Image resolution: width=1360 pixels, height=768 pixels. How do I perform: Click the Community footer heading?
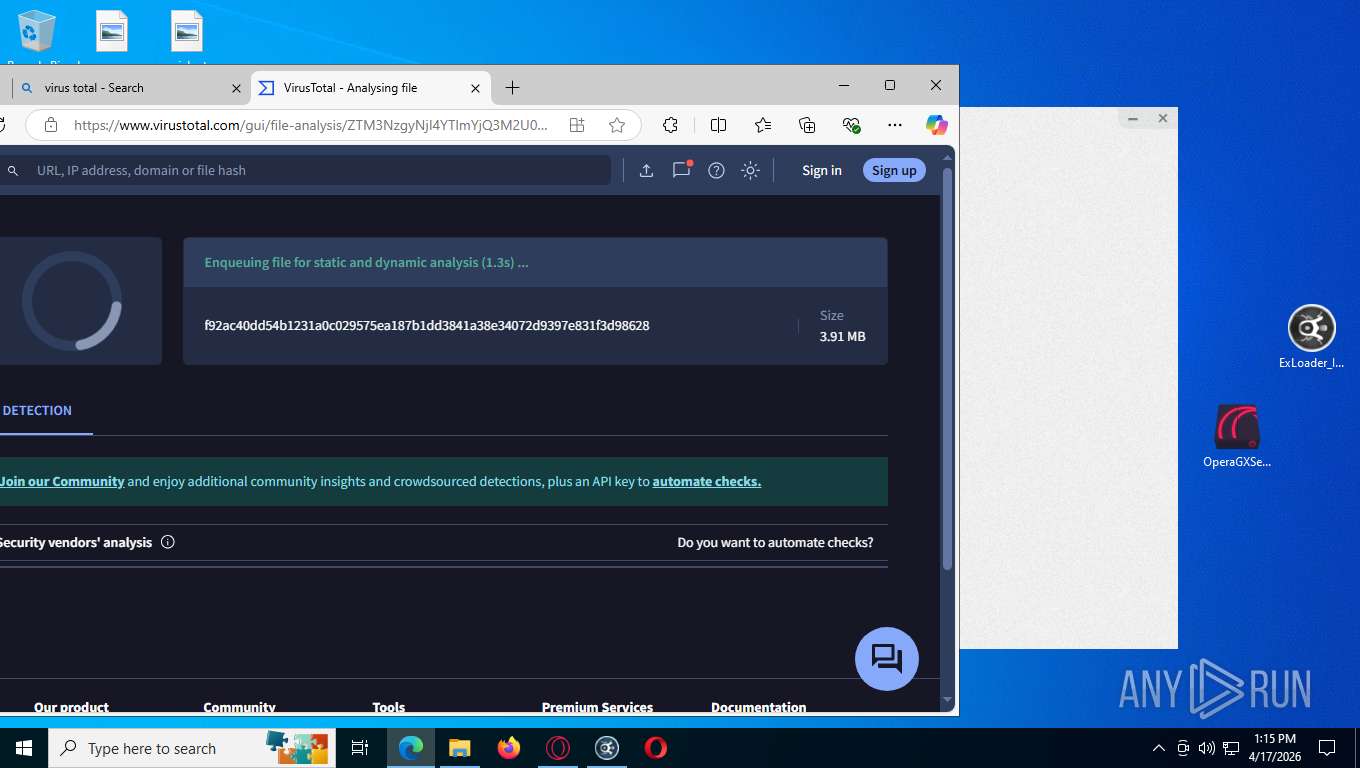pyautogui.click(x=239, y=706)
